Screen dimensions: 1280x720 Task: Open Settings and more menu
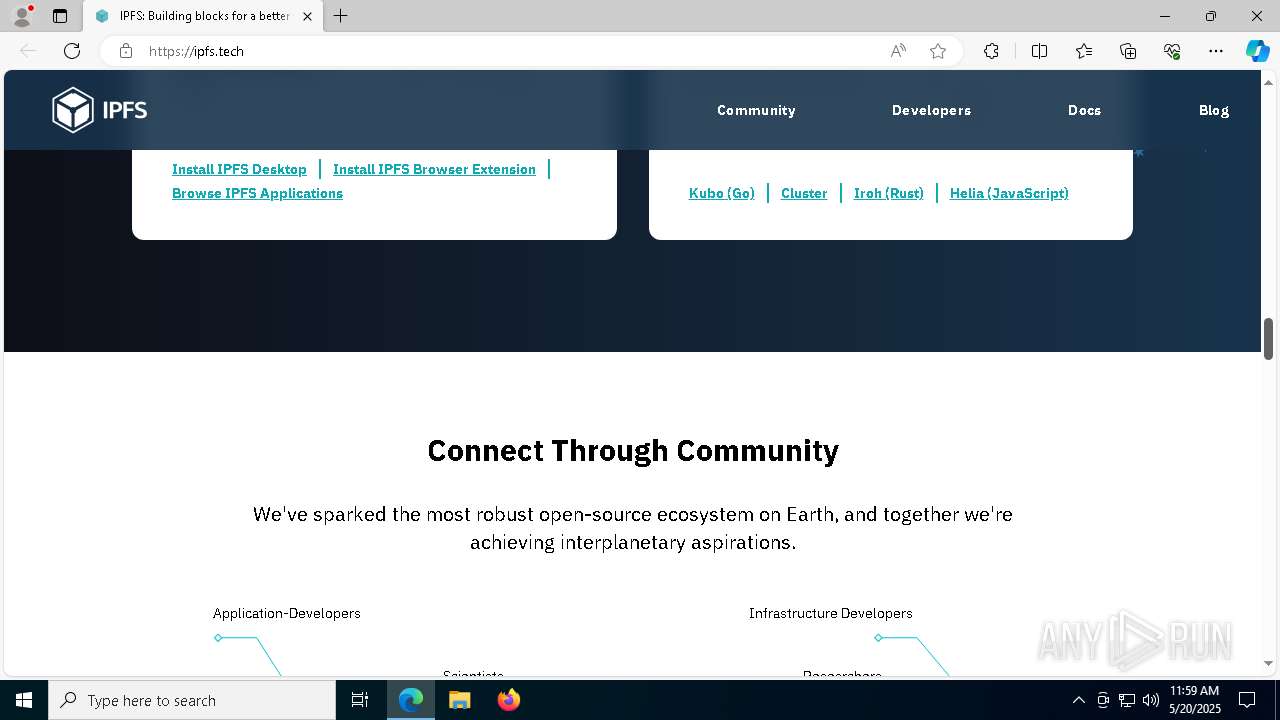click(1216, 51)
